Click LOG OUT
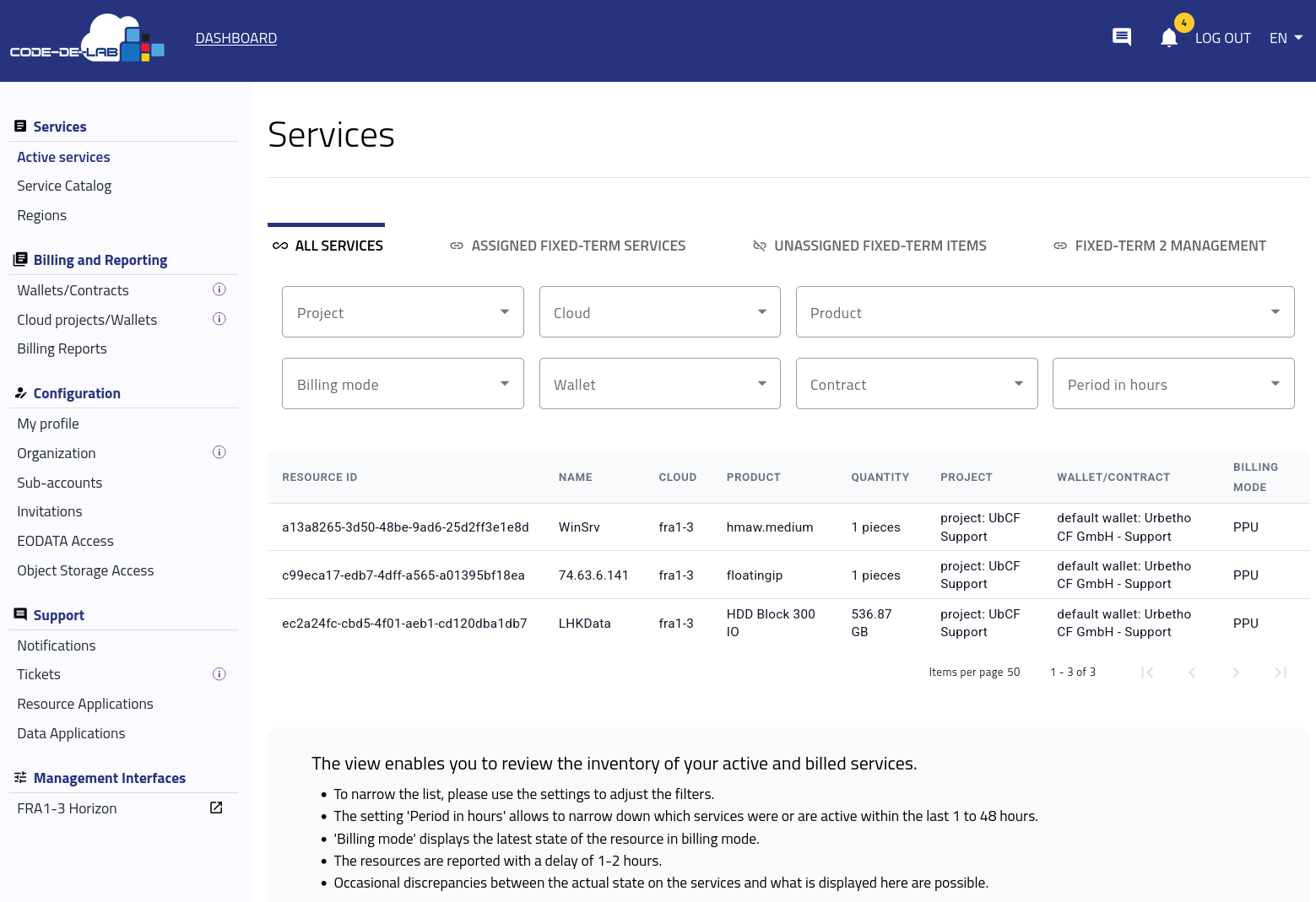1316x902 pixels. [1222, 38]
